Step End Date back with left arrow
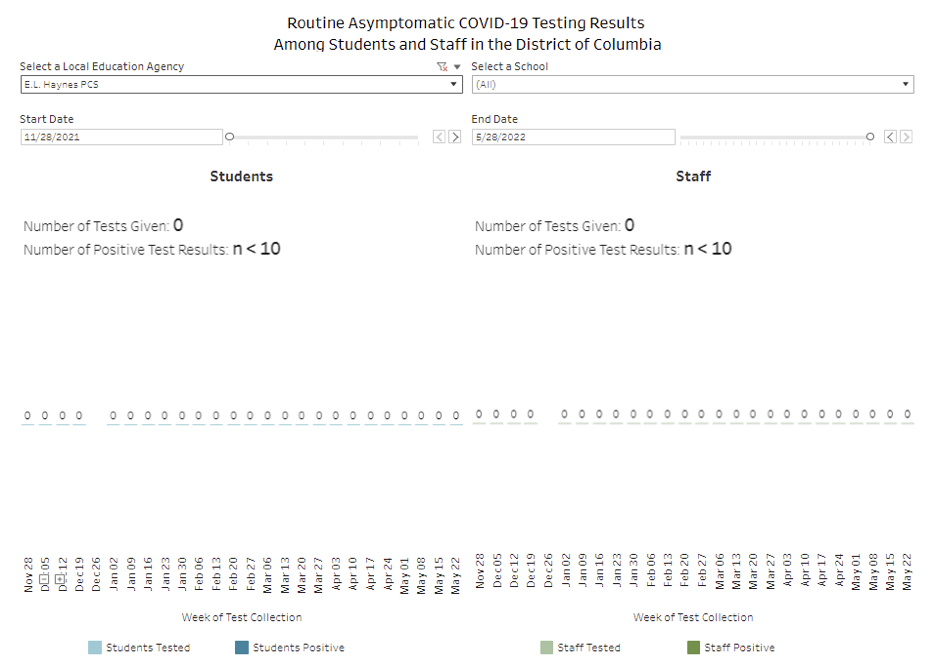Screen dimensions: 936x668 pyautogui.click(x=890, y=137)
